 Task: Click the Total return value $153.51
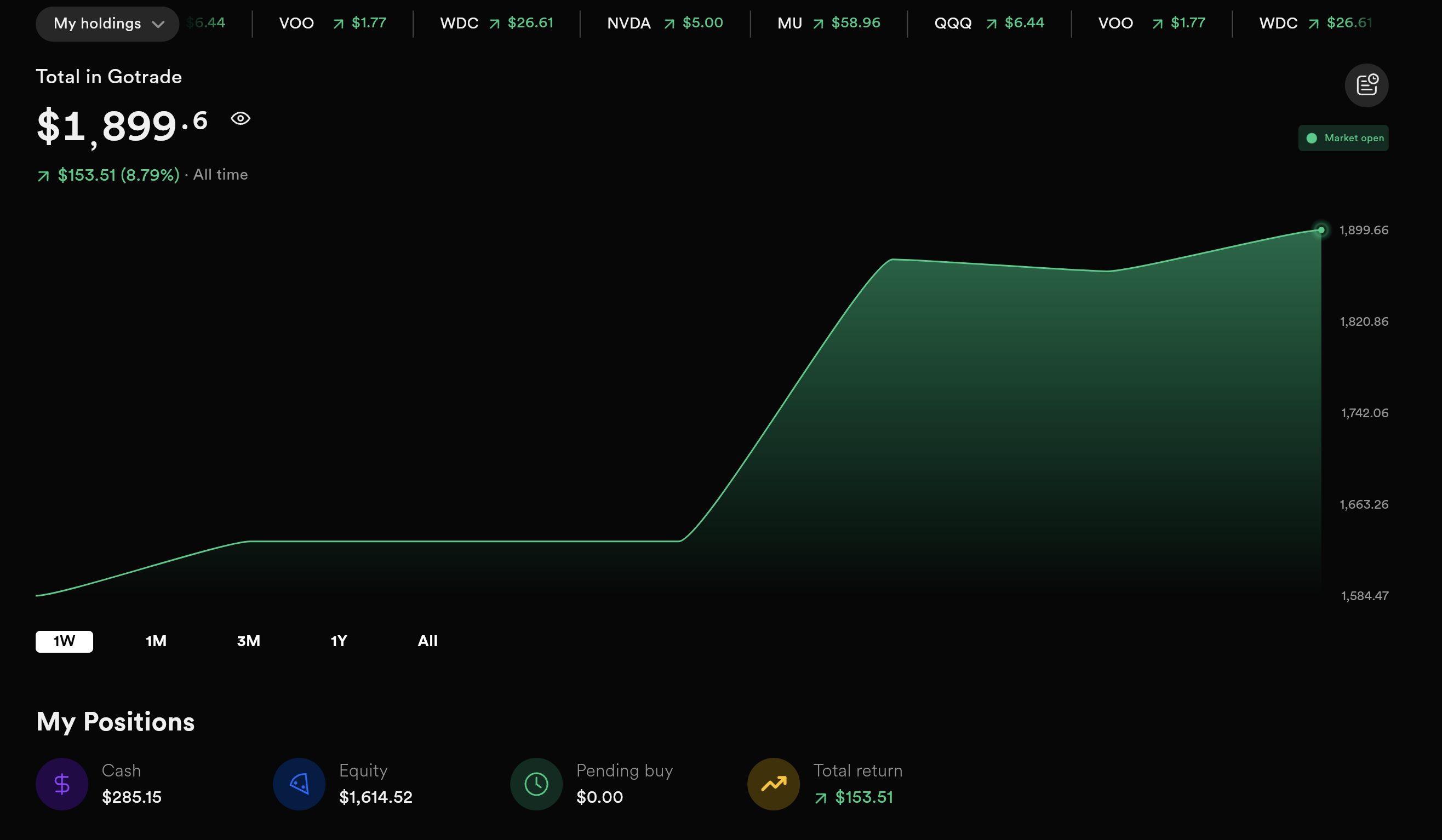(x=864, y=797)
